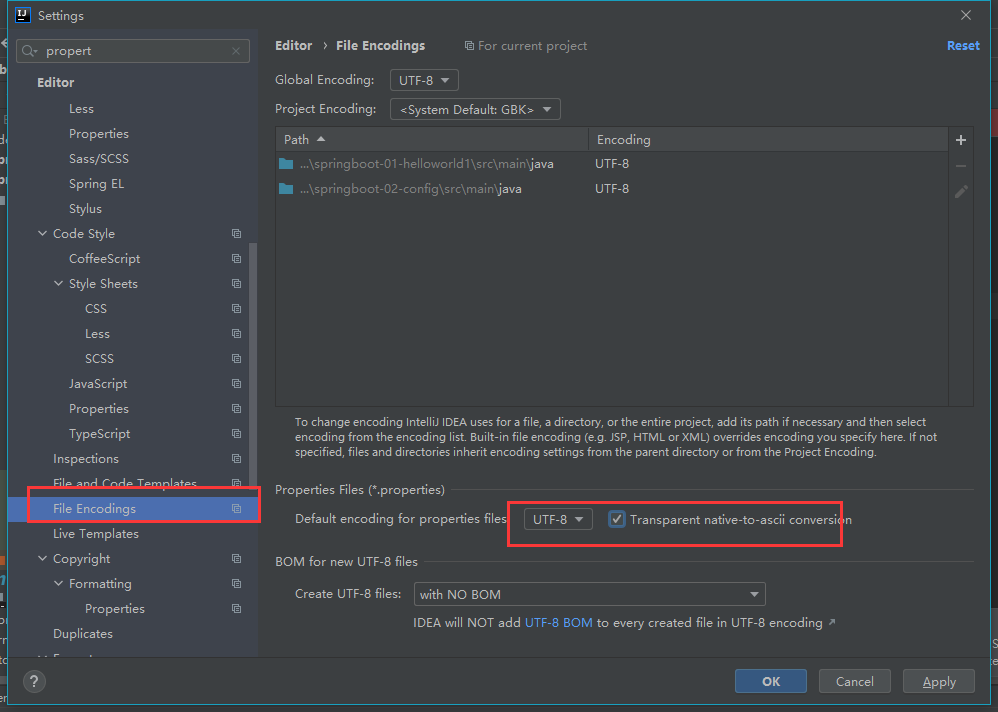This screenshot has height=712, width=998.
Task: Click the OK button
Action: click(x=771, y=681)
